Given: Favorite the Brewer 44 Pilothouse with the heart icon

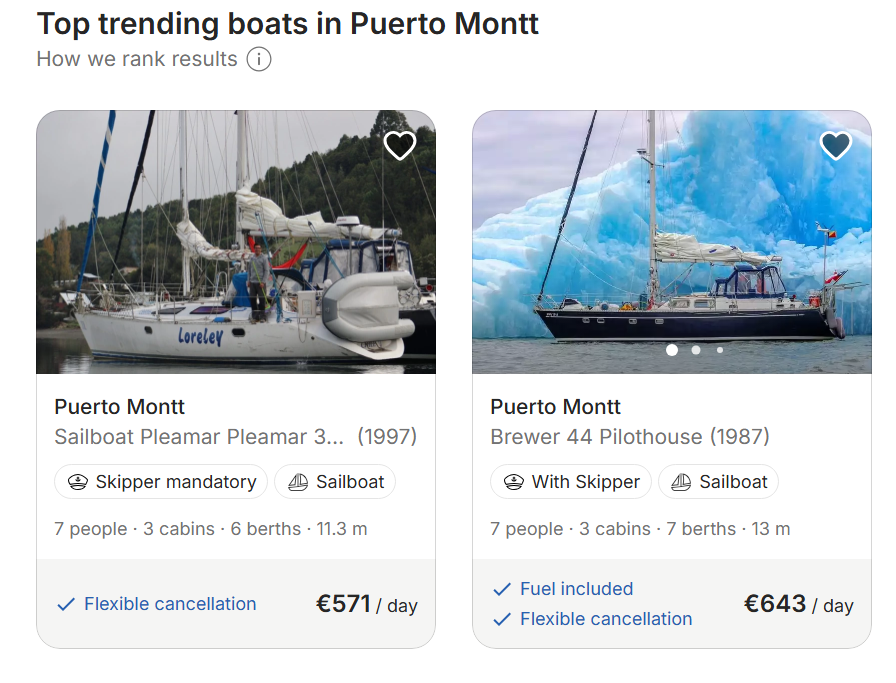Looking at the screenshot, I should pyautogui.click(x=835, y=146).
